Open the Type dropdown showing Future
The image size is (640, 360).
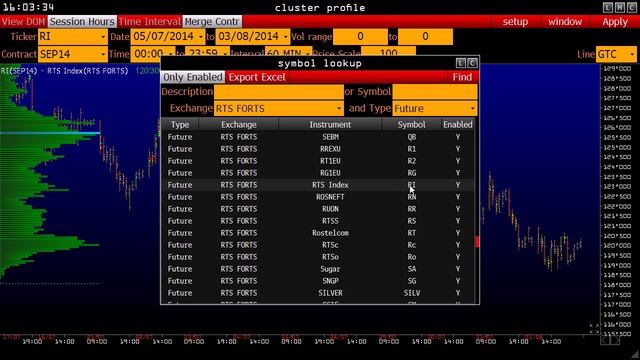pyautogui.click(x=435, y=109)
